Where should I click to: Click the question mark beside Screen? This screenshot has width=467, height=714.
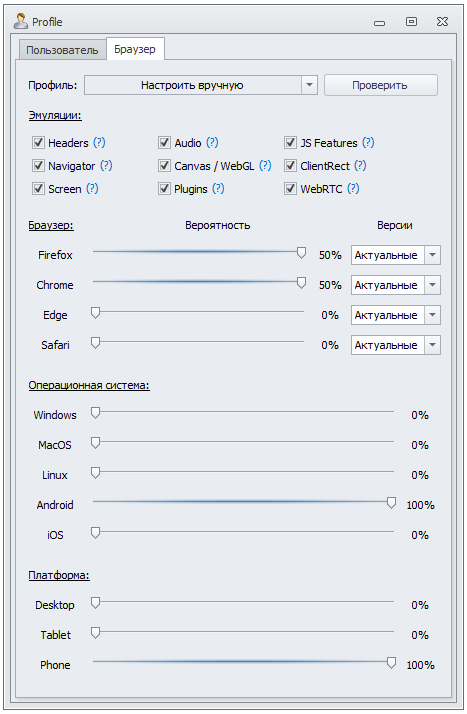[x=92, y=189]
